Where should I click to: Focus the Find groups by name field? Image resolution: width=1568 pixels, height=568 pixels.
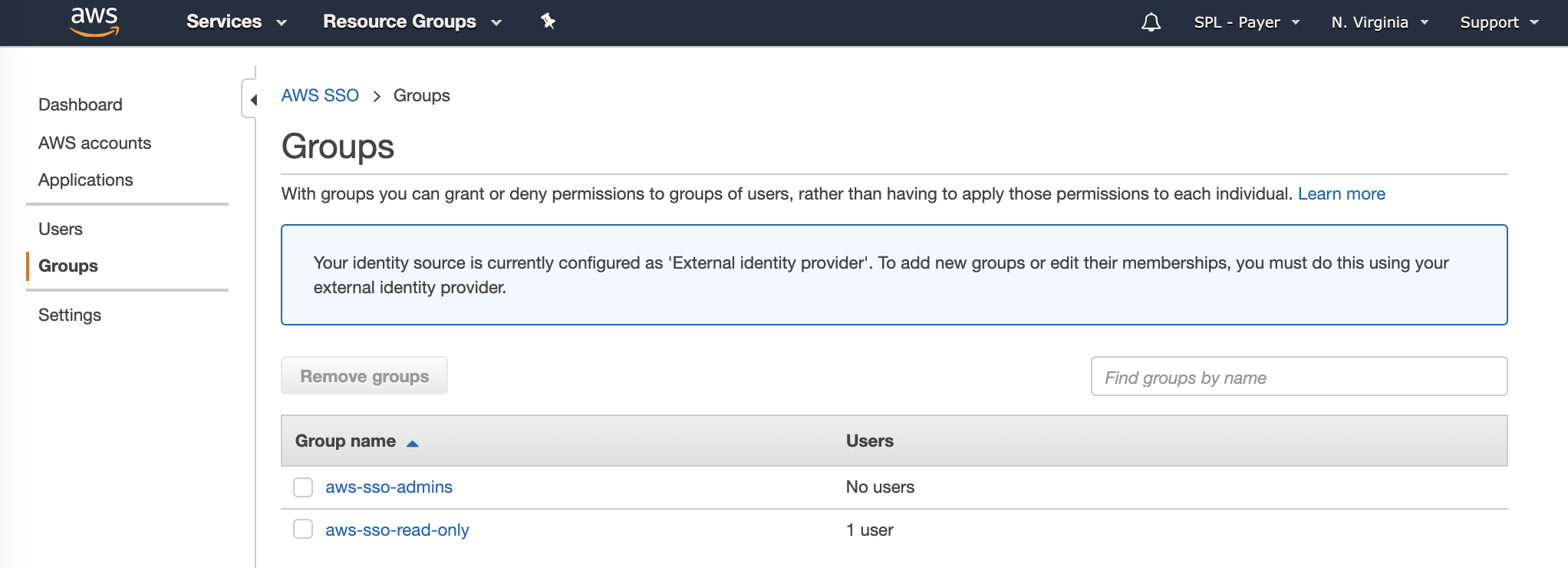point(1299,376)
